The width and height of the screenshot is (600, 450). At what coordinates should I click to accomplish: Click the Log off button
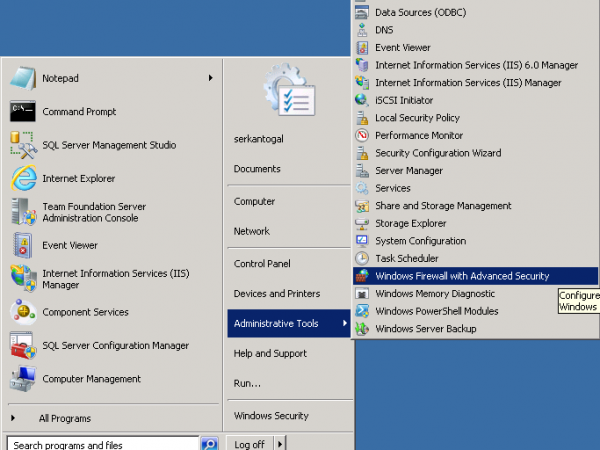click(x=249, y=444)
